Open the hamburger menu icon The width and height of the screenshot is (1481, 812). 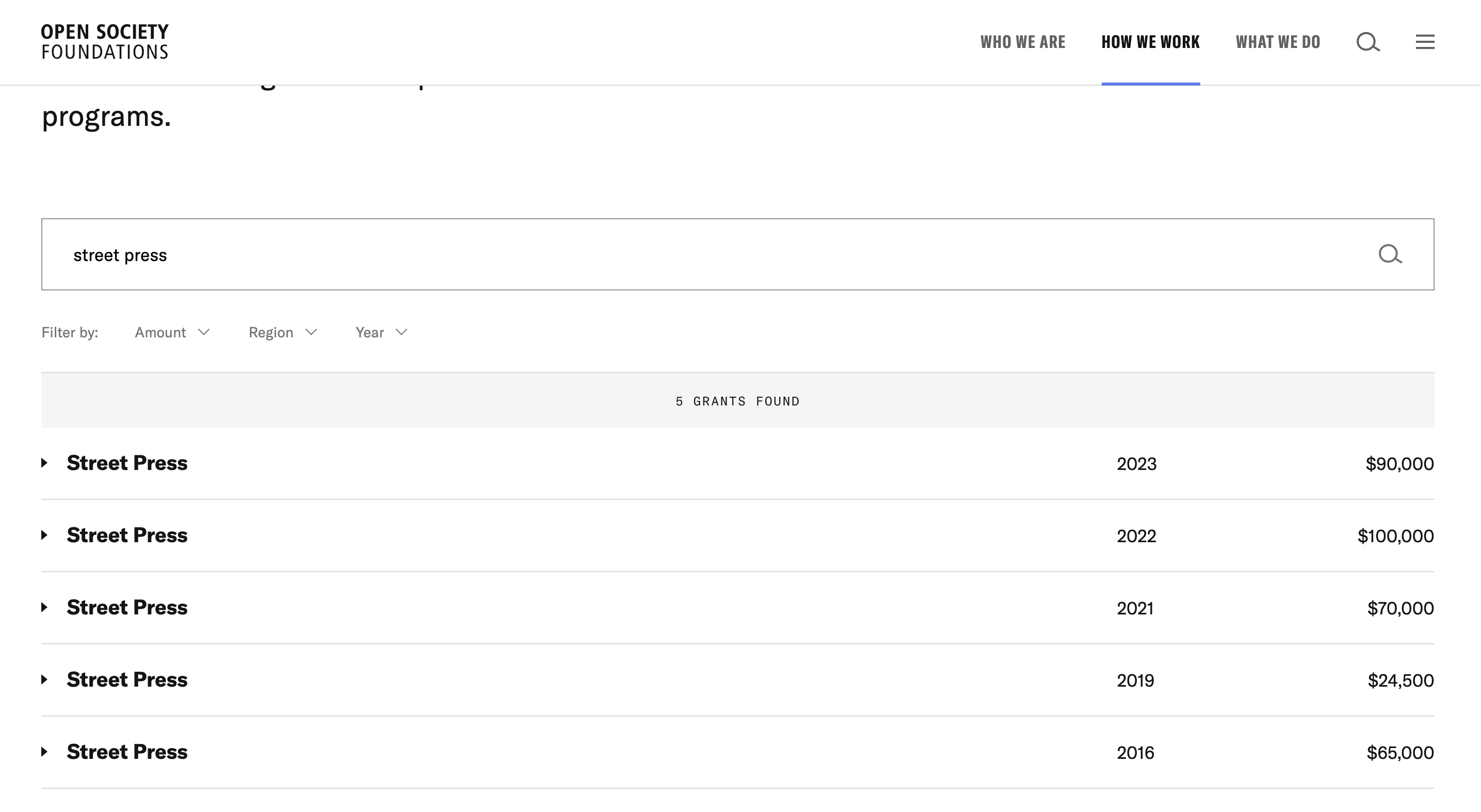click(1425, 42)
